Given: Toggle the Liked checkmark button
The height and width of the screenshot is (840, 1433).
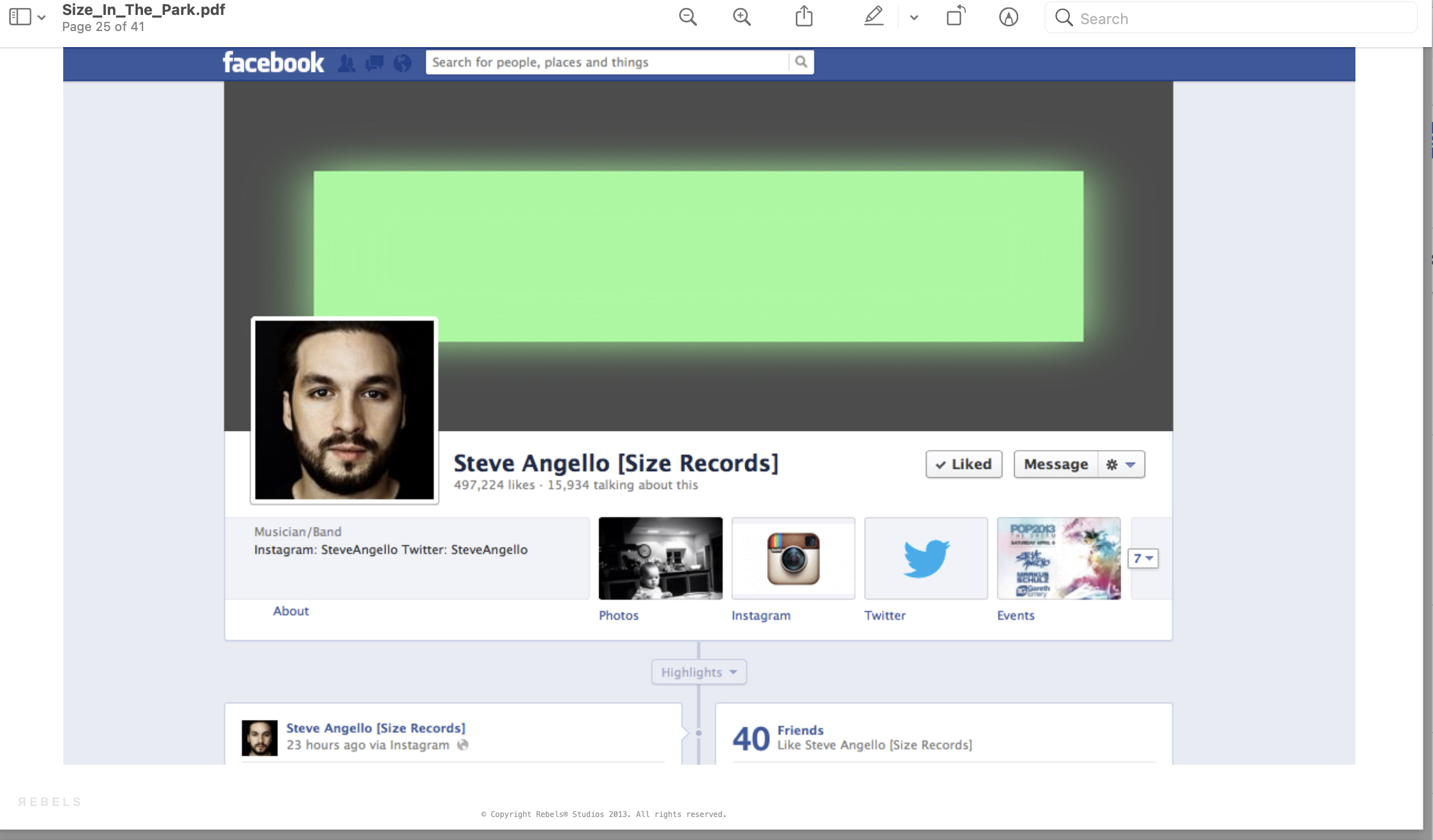Looking at the screenshot, I should [x=964, y=464].
